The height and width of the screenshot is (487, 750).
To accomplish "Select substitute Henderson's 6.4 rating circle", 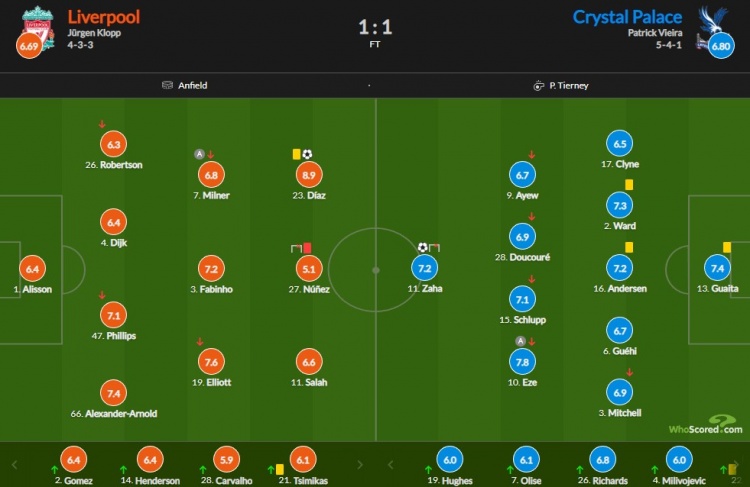I will (149, 461).
